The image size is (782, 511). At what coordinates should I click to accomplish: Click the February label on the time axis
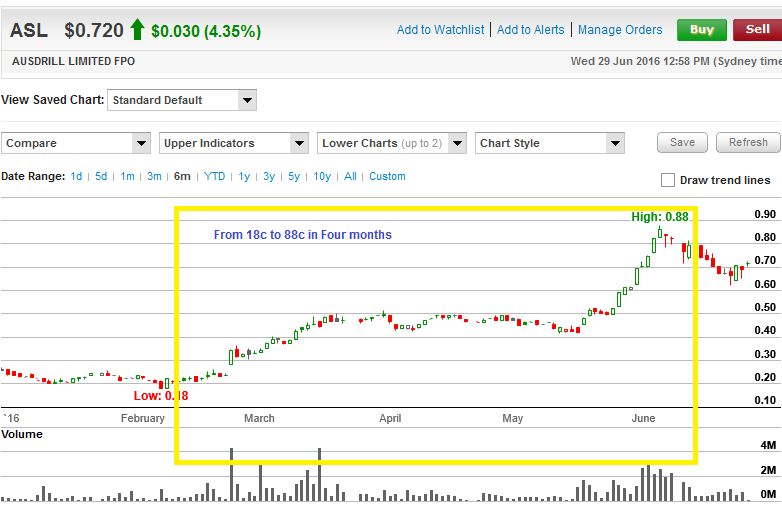(143, 418)
